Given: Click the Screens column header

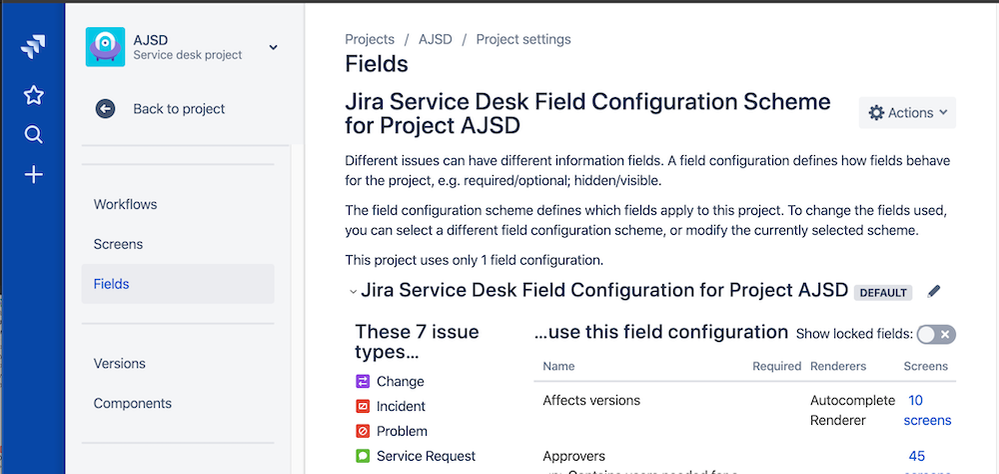Looking at the screenshot, I should click(x=926, y=366).
